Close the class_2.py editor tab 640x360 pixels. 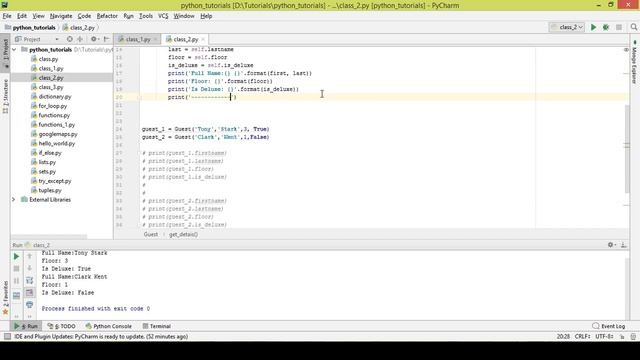pos(203,39)
